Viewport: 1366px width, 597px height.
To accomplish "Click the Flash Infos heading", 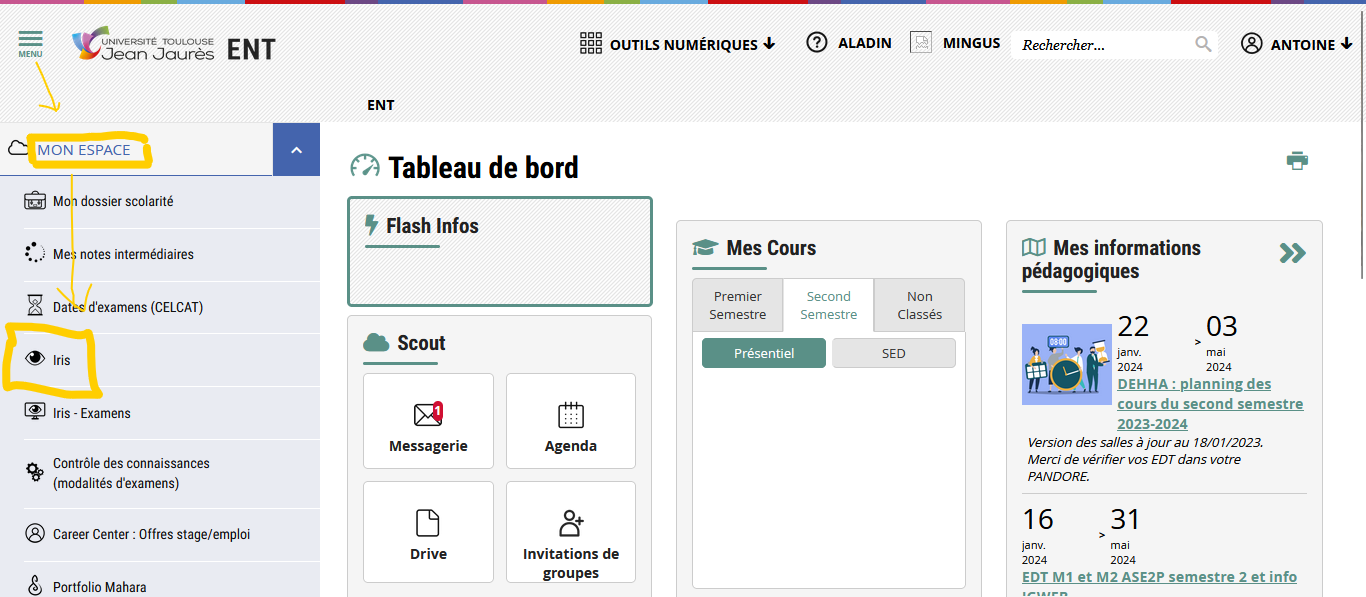I will click(x=433, y=226).
